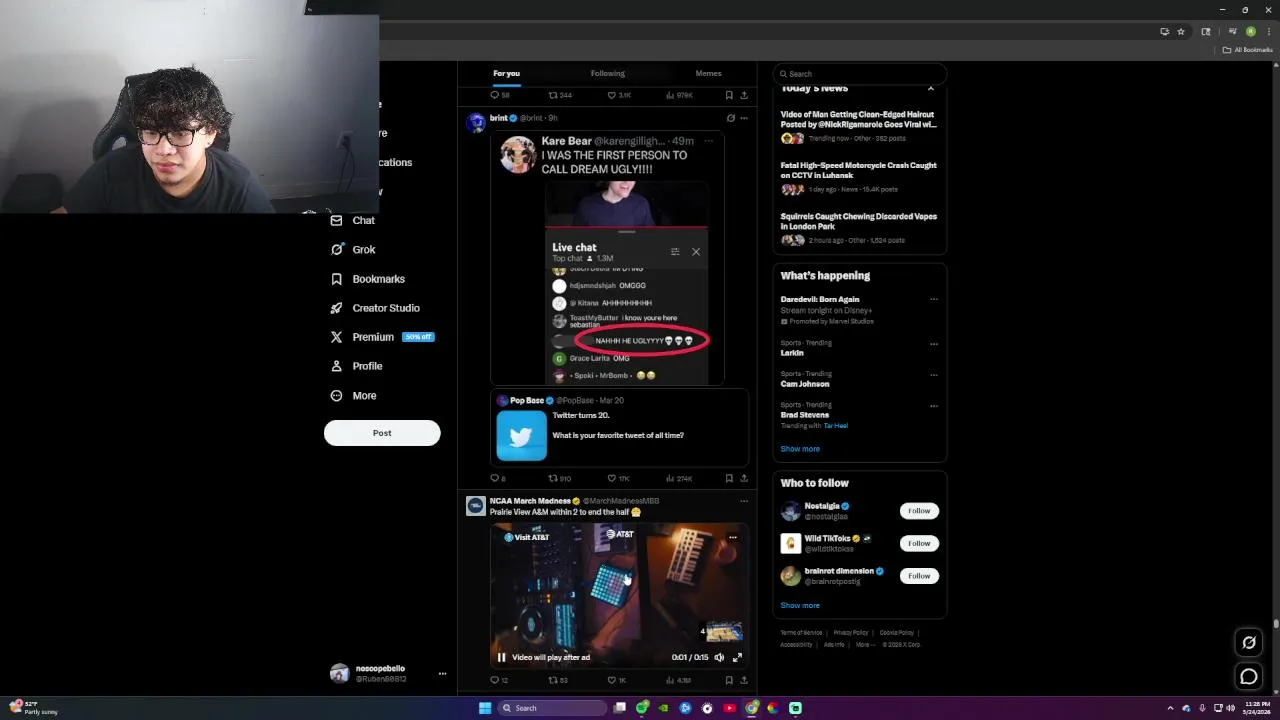
Task: Open YouTube app from the taskbar
Action: click(729, 708)
